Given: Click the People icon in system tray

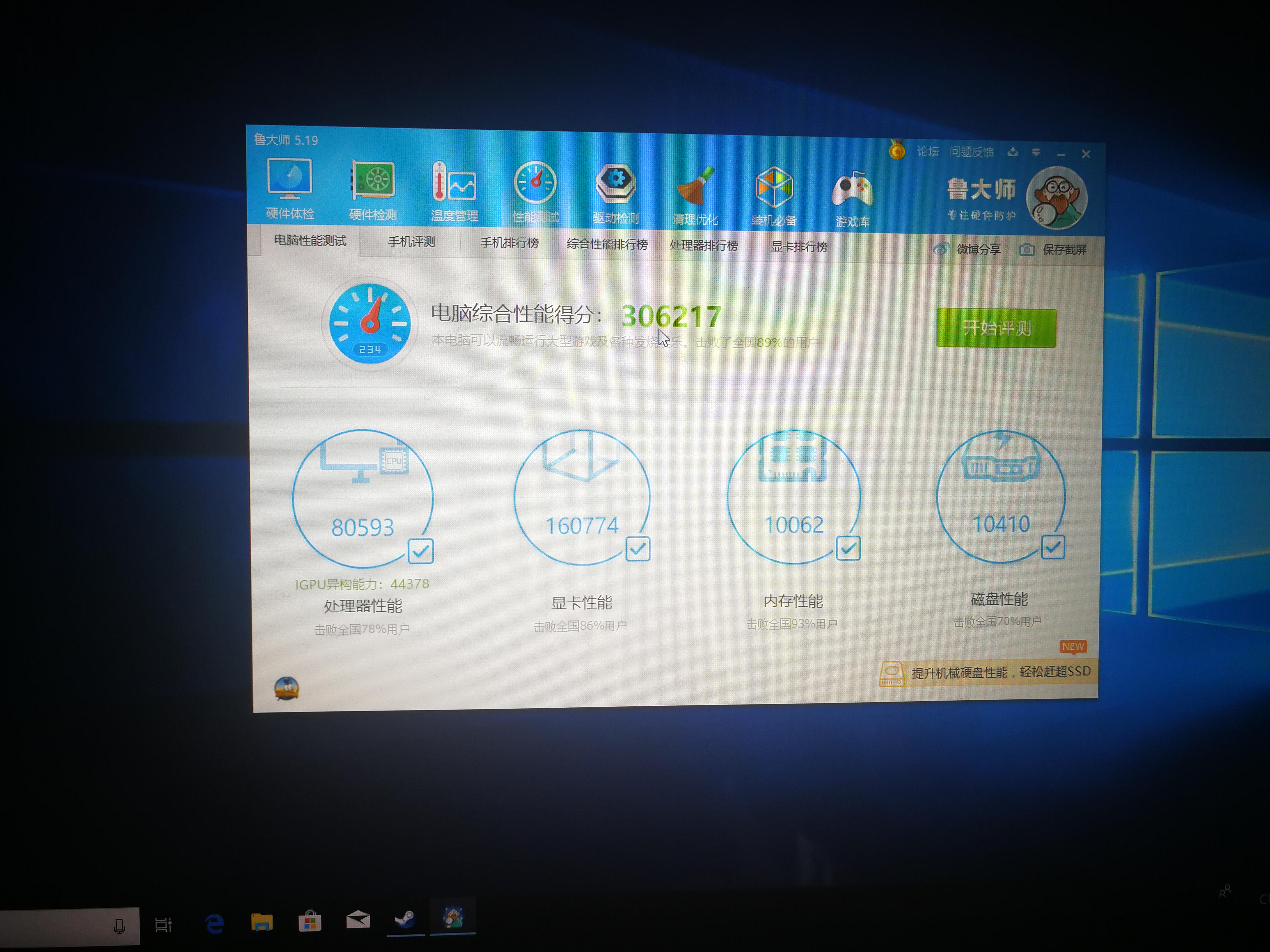Looking at the screenshot, I should click(1225, 892).
